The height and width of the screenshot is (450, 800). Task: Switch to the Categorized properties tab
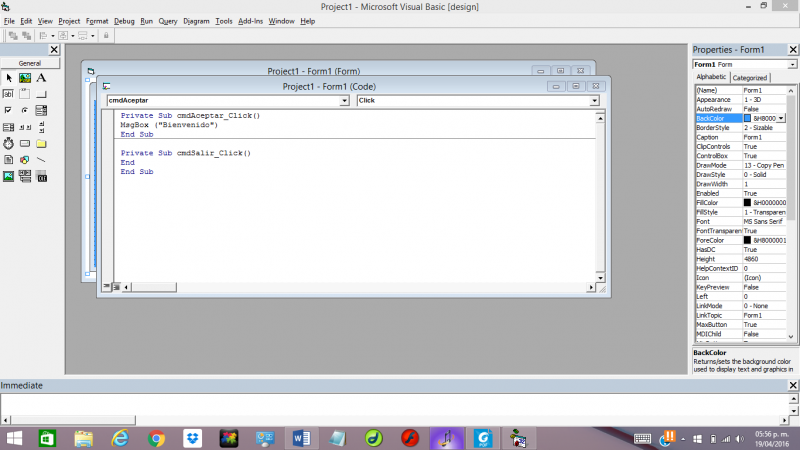point(749,78)
